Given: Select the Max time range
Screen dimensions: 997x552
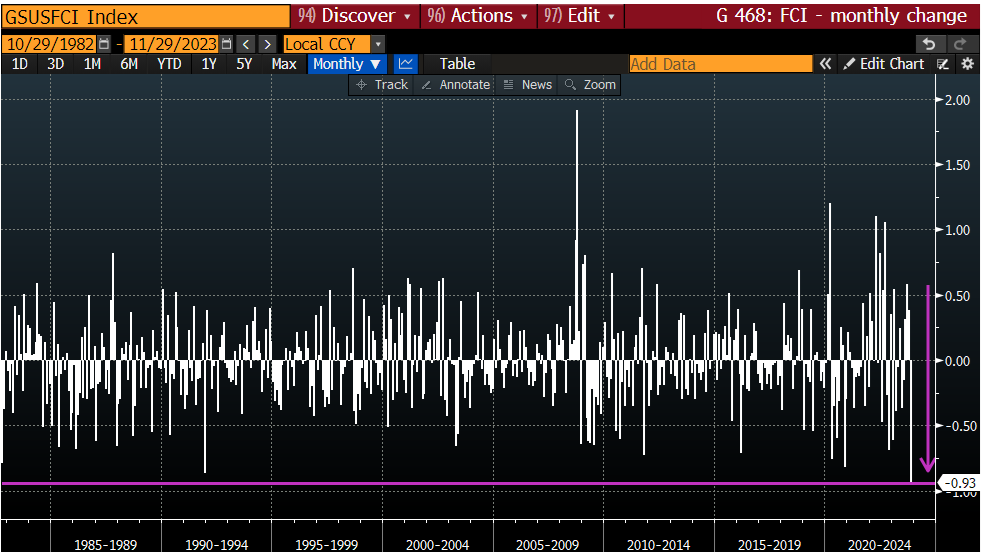Looking at the screenshot, I should point(284,64).
